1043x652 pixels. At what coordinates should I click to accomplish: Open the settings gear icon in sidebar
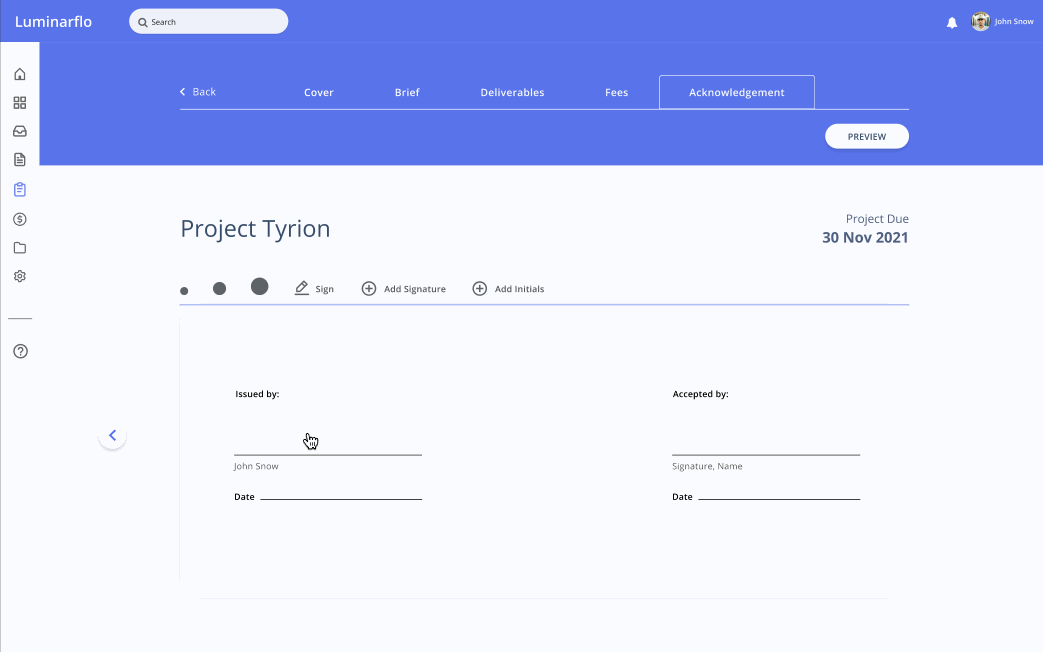tap(20, 276)
